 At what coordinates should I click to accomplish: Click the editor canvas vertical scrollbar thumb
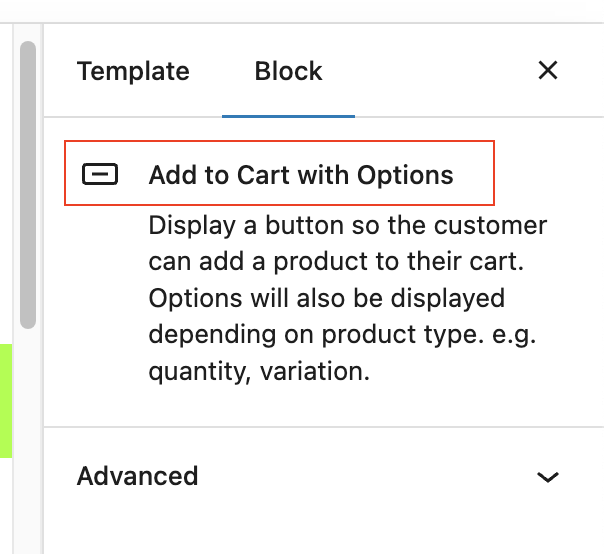click(27, 180)
